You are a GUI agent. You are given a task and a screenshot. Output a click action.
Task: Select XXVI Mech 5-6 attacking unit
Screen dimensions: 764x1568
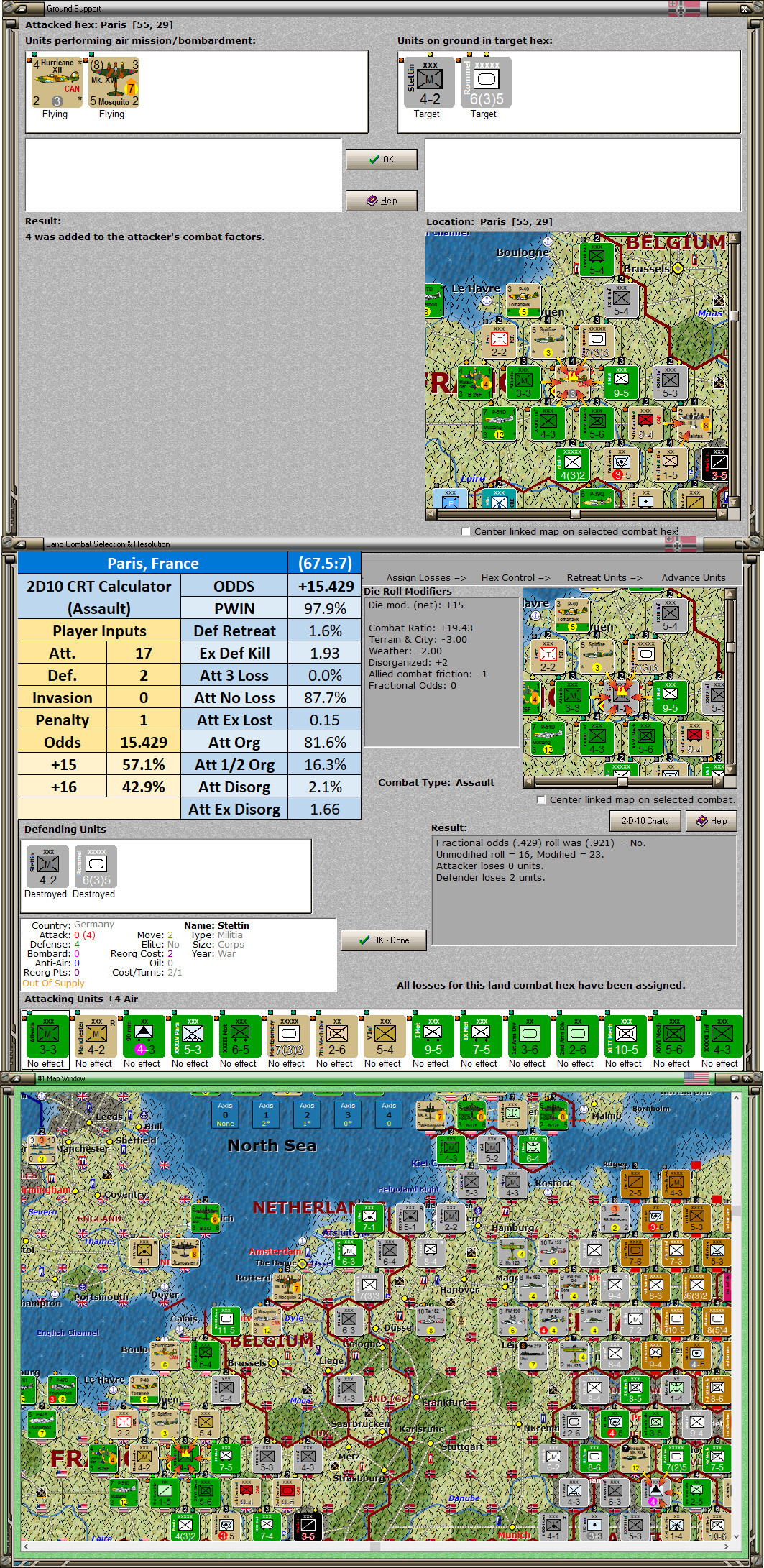[674, 1036]
